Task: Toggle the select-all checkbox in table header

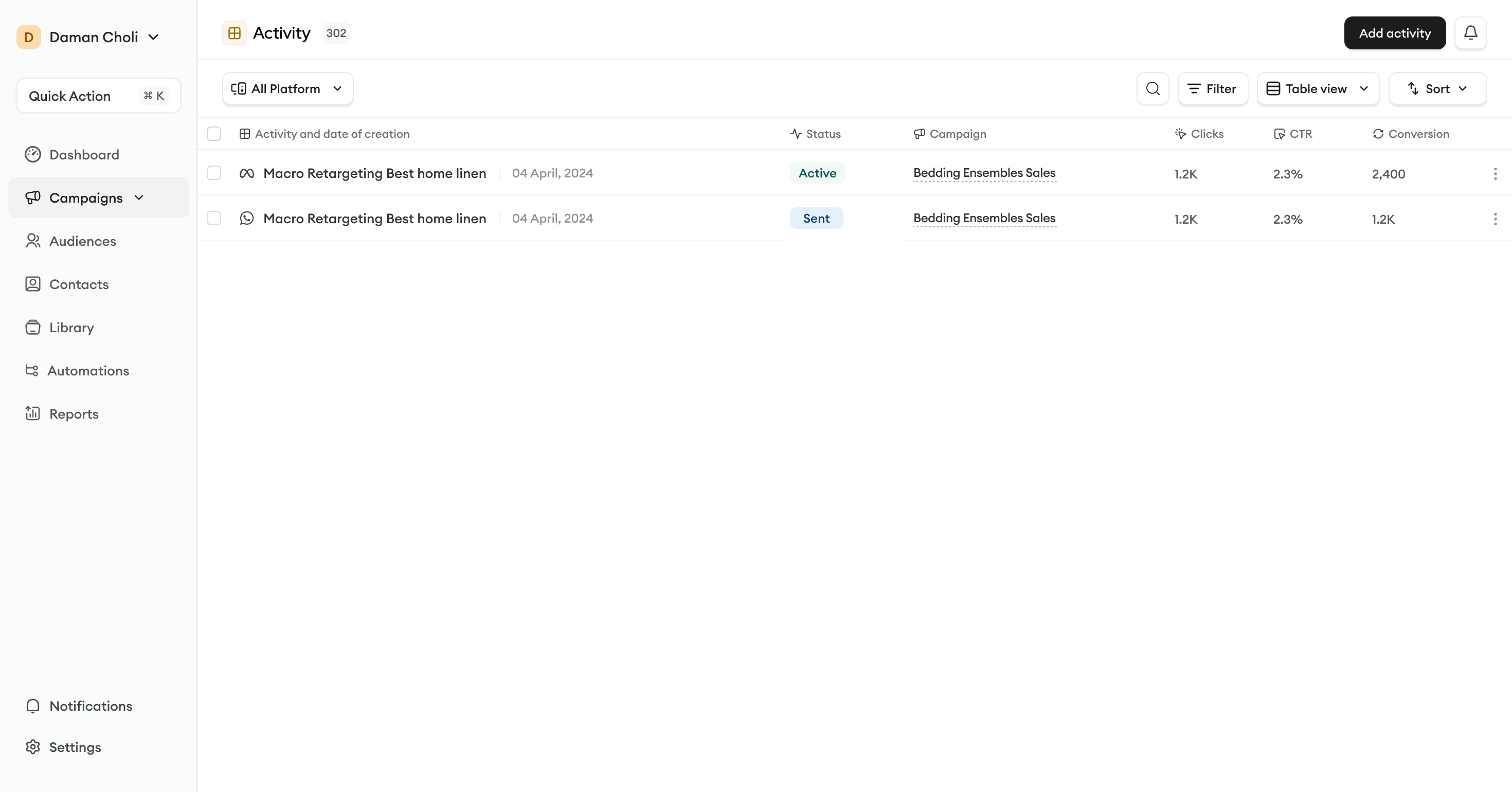Action: pos(214,134)
